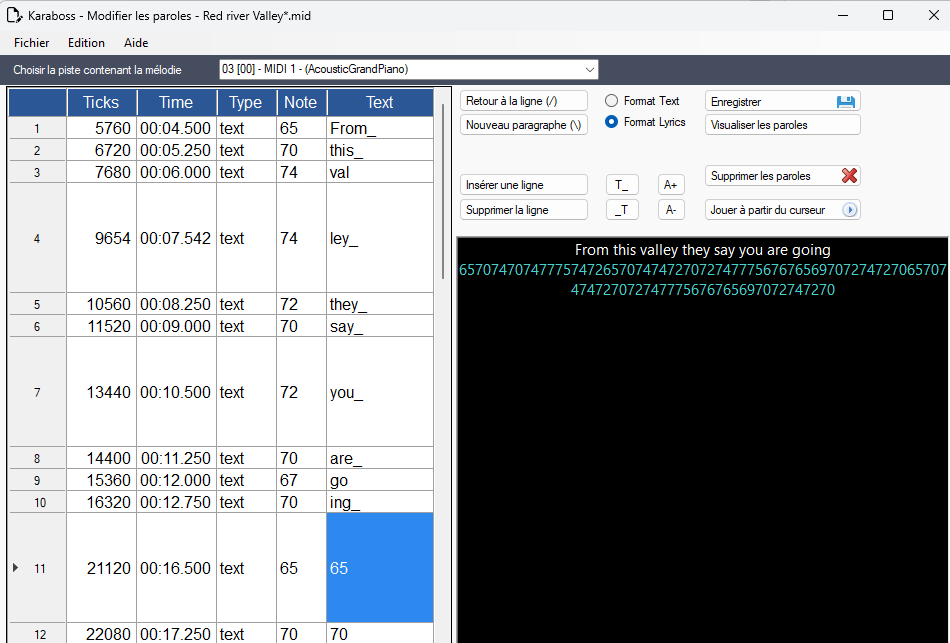Screen dimensions: 950x643
Task: Decrease font size with A- button
Action: click(671, 210)
